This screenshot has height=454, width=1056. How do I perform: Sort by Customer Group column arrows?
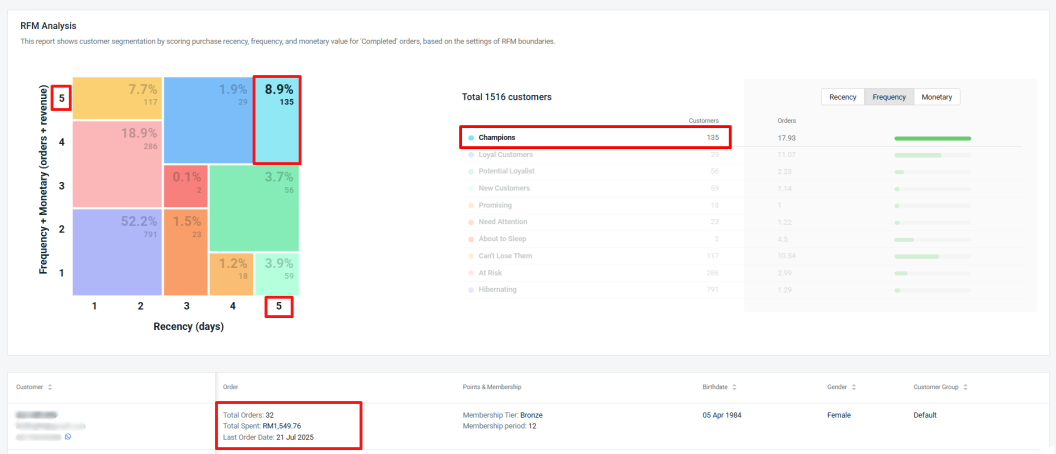[966, 387]
